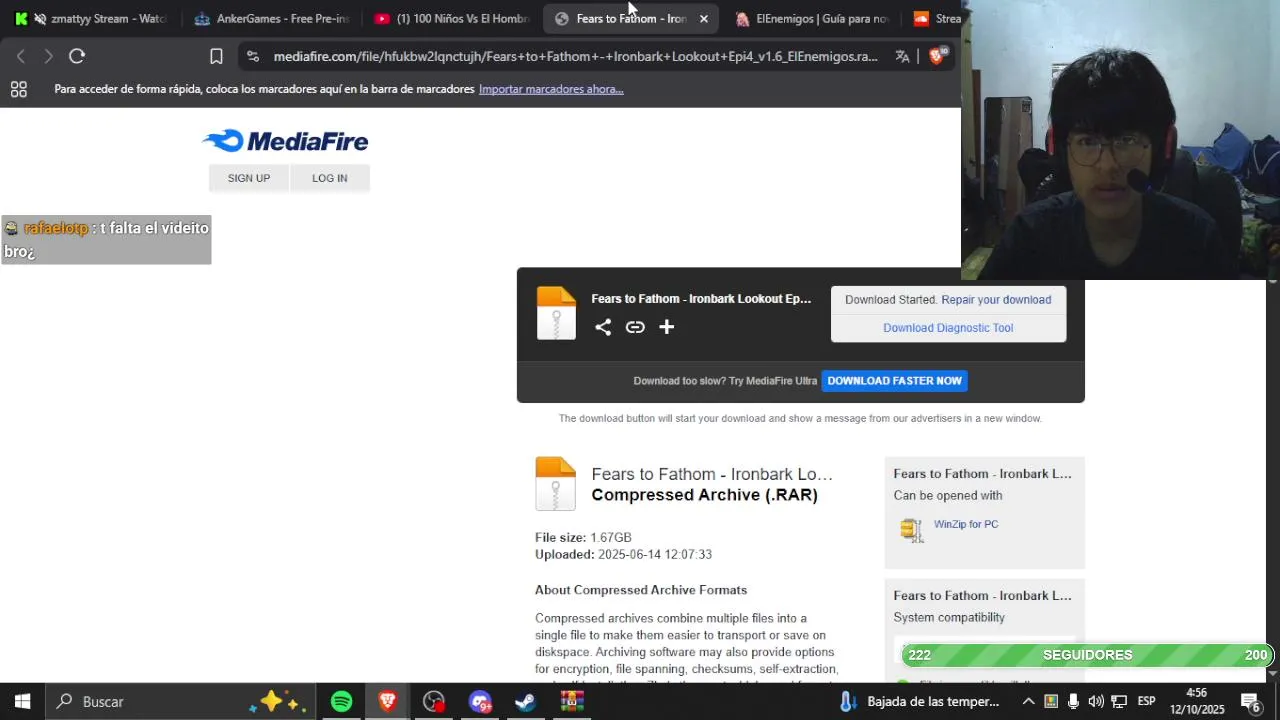Switch to the zmattyy Stream tab
1280x720 pixels.
[90, 19]
